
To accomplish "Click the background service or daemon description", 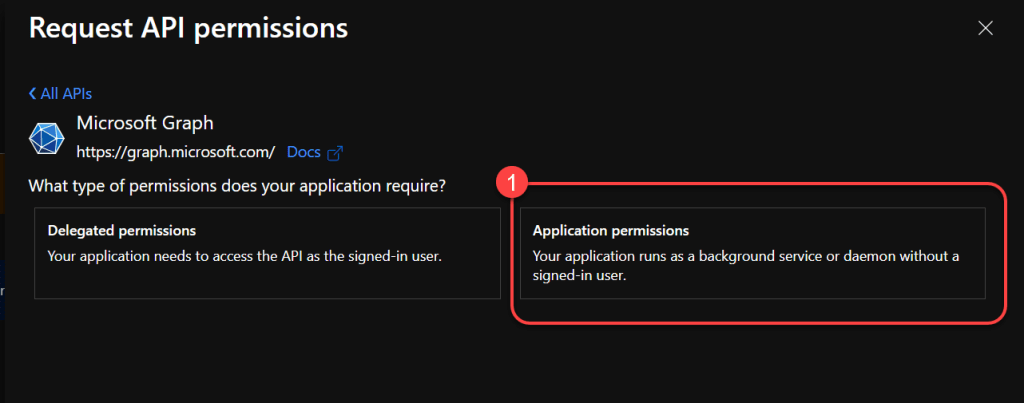I will pos(745,256).
